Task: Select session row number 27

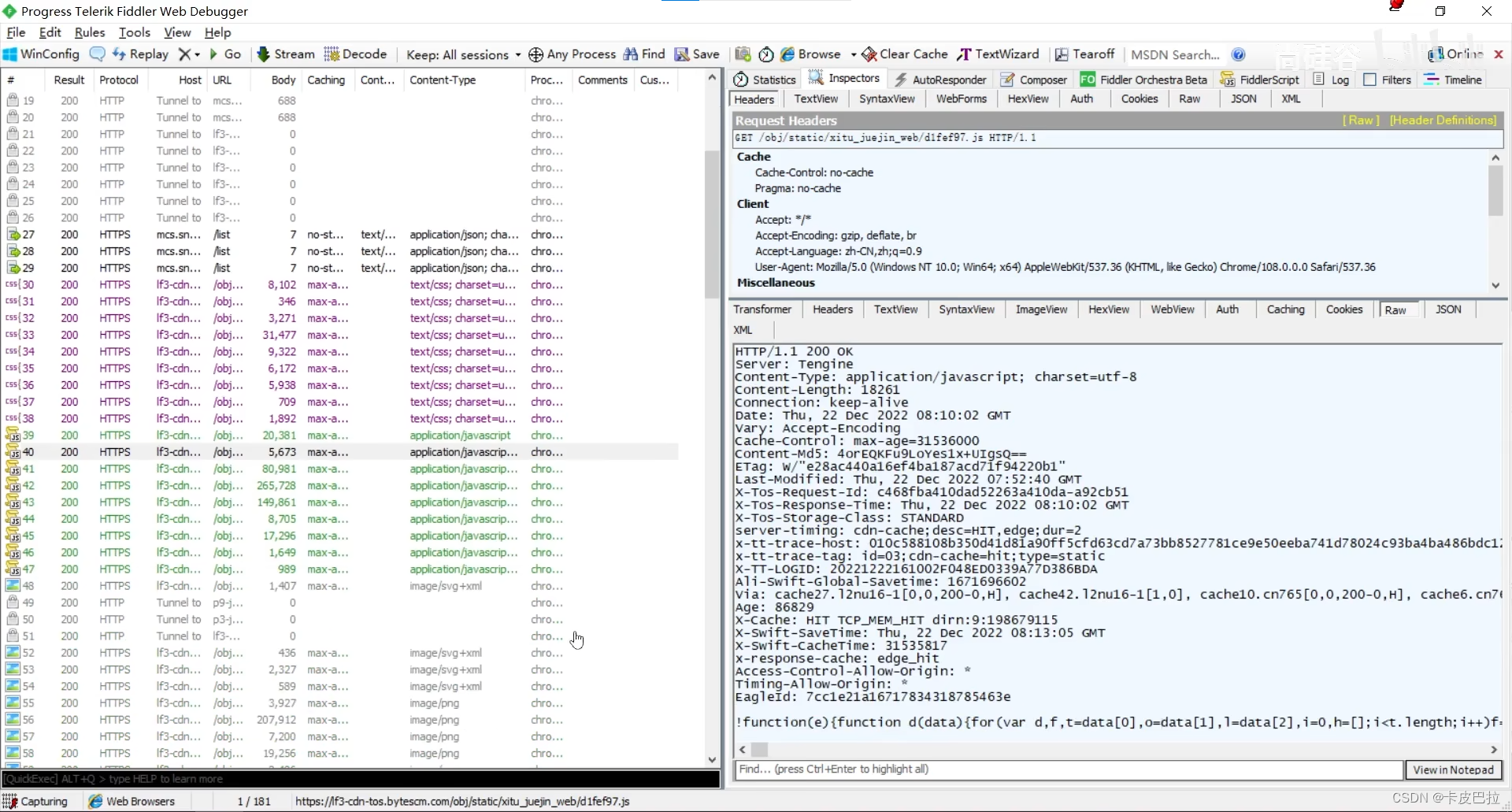Action: pos(339,235)
